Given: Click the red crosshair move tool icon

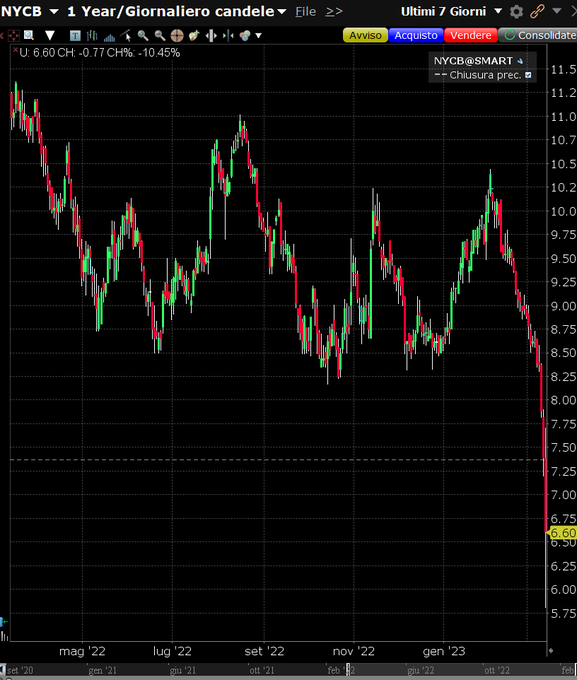Looking at the screenshot, I should click(13, 36).
